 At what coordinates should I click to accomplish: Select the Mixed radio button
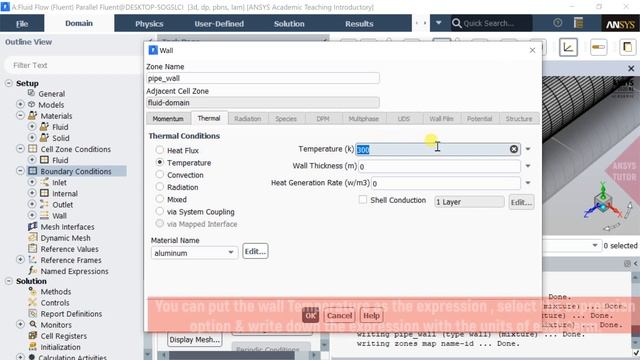(x=160, y=199)
